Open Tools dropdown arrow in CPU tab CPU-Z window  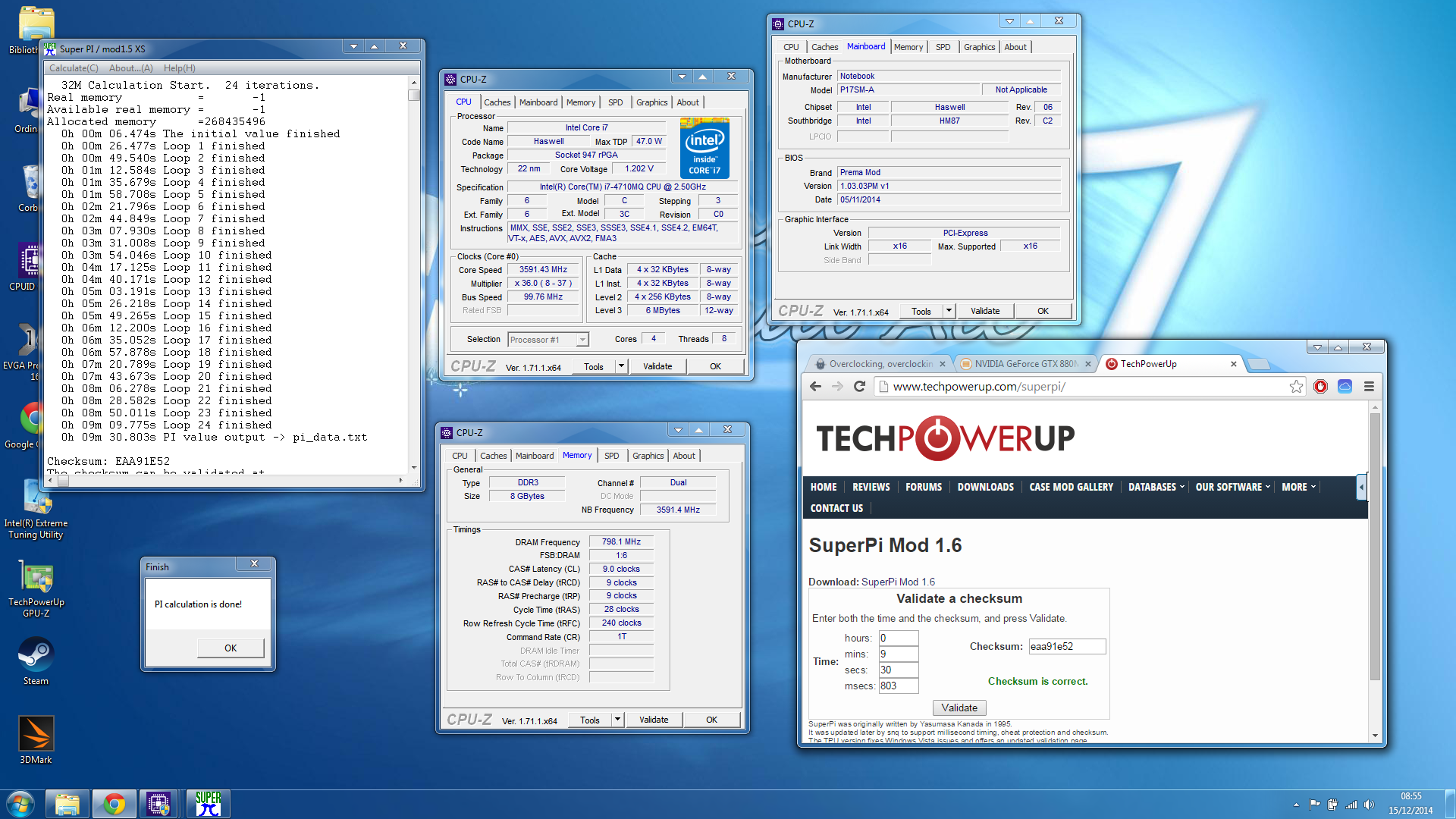(620, 366)
